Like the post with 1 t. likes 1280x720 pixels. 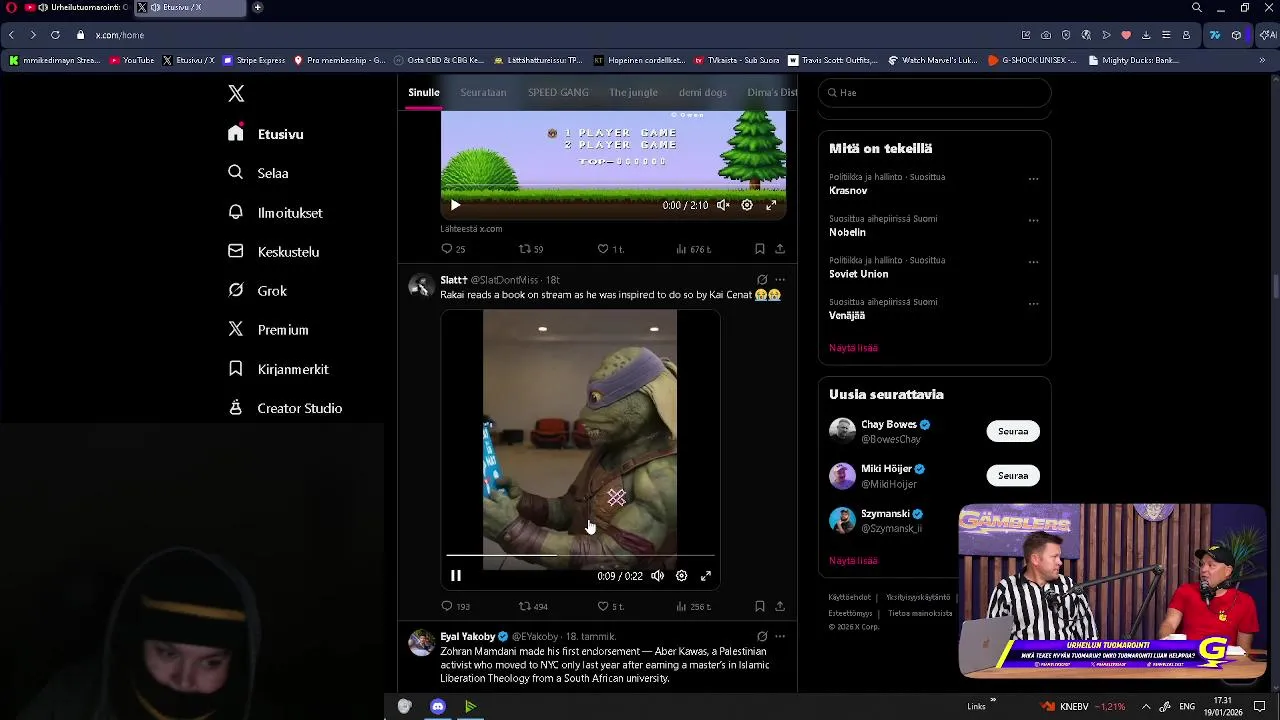click(610, 249)
